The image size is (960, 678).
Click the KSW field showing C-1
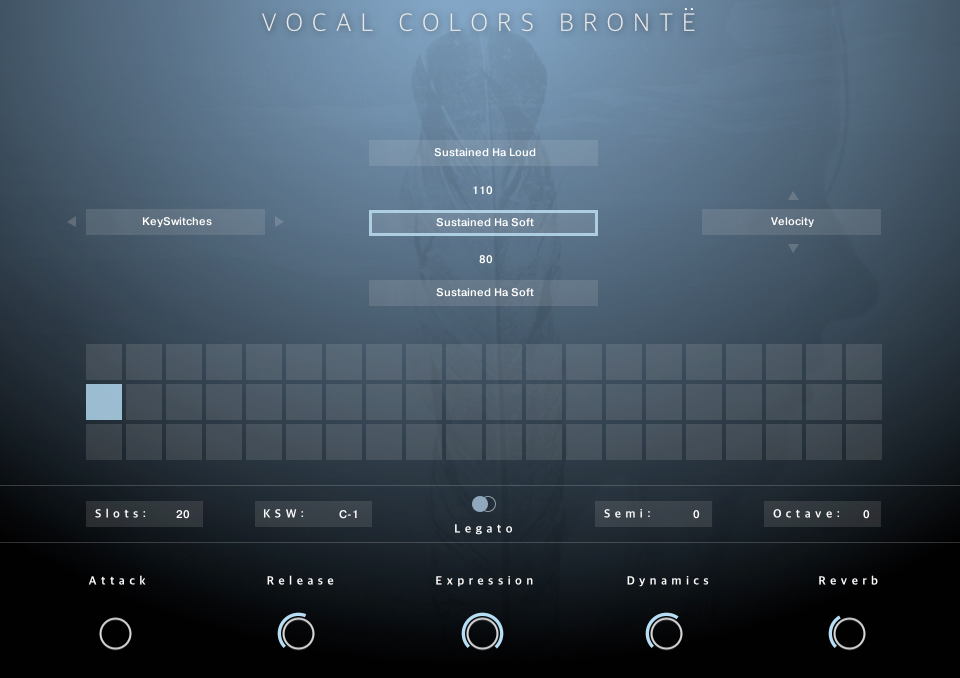click(x=348, y=514)
